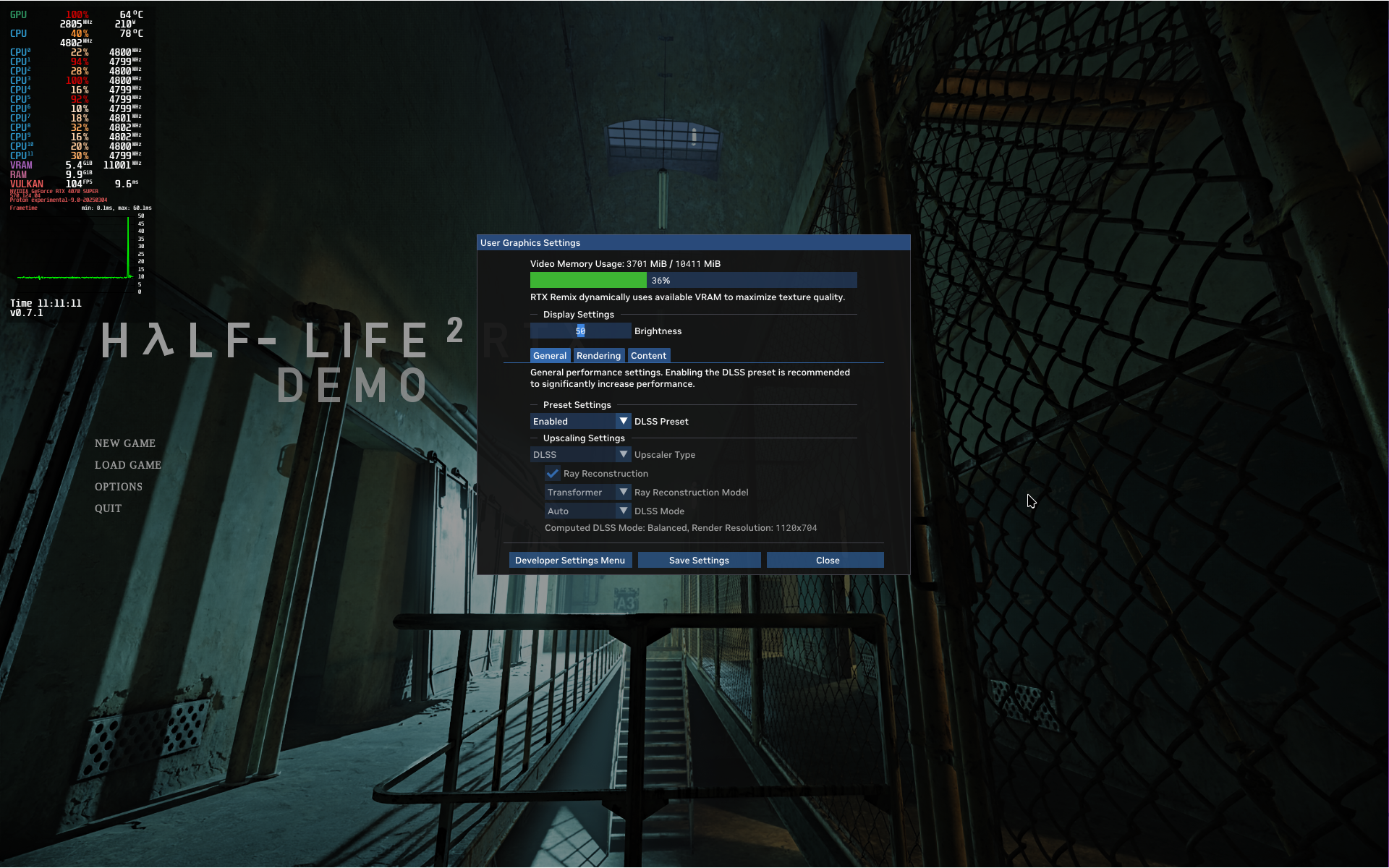
Task: Close the User Graphics Settings dialog
Action: coord(827,561)
